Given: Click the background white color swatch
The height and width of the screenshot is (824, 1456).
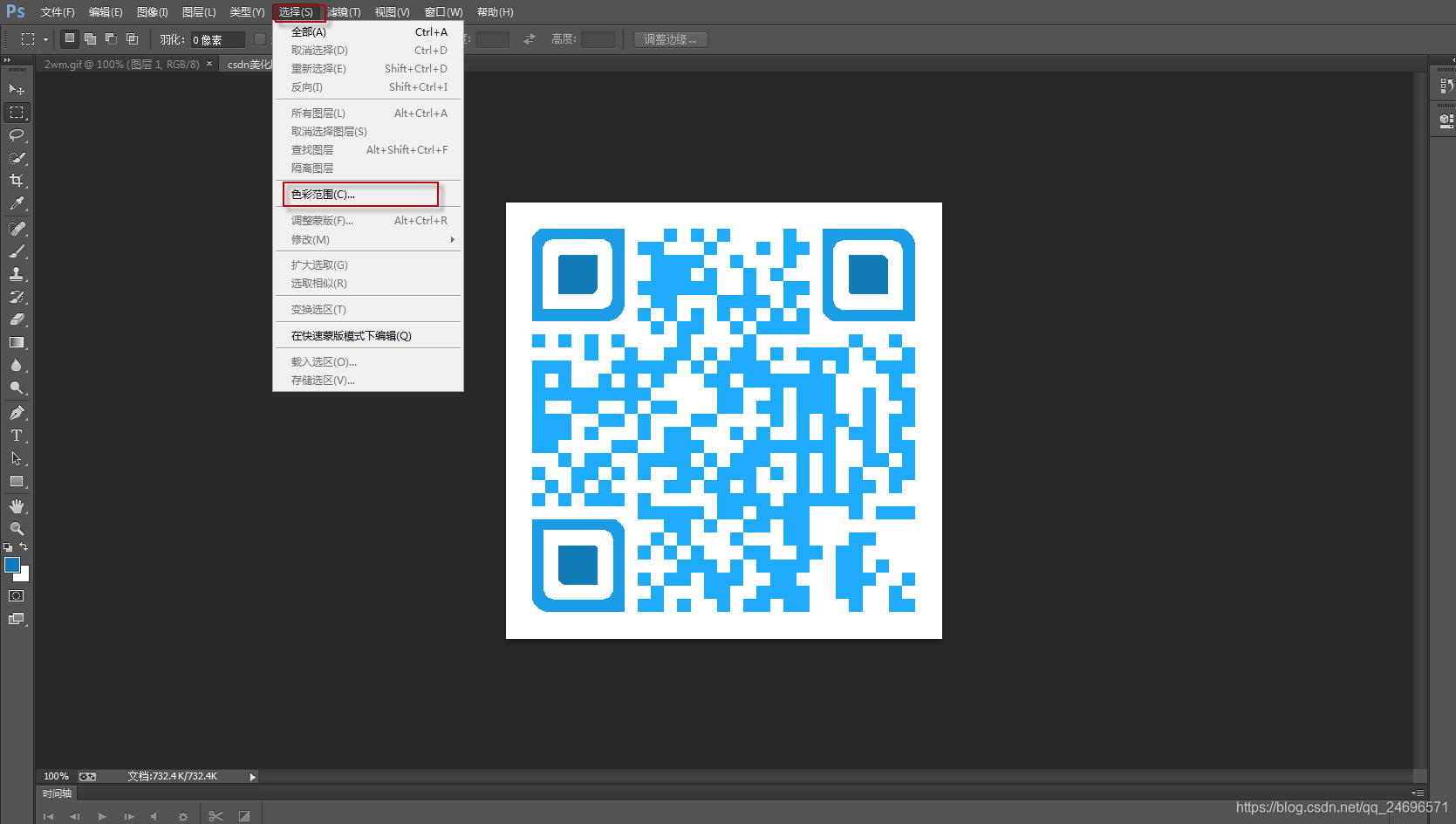Looking at the screenshot, I should point(24,576).
